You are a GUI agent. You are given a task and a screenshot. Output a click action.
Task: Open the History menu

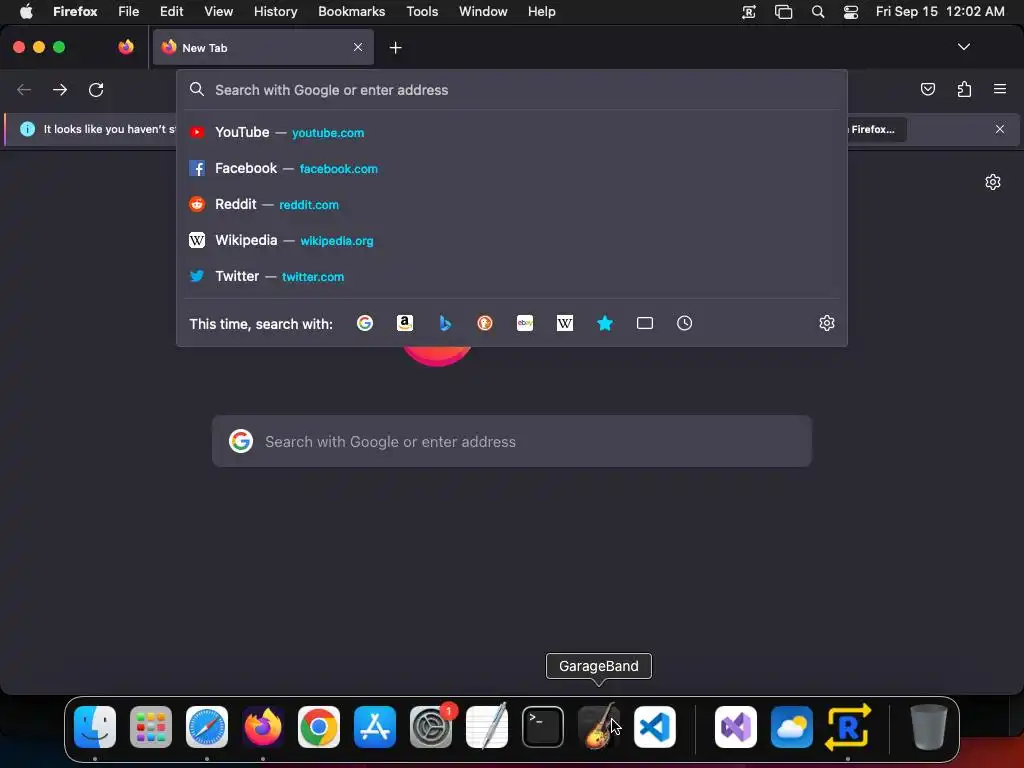276,12
